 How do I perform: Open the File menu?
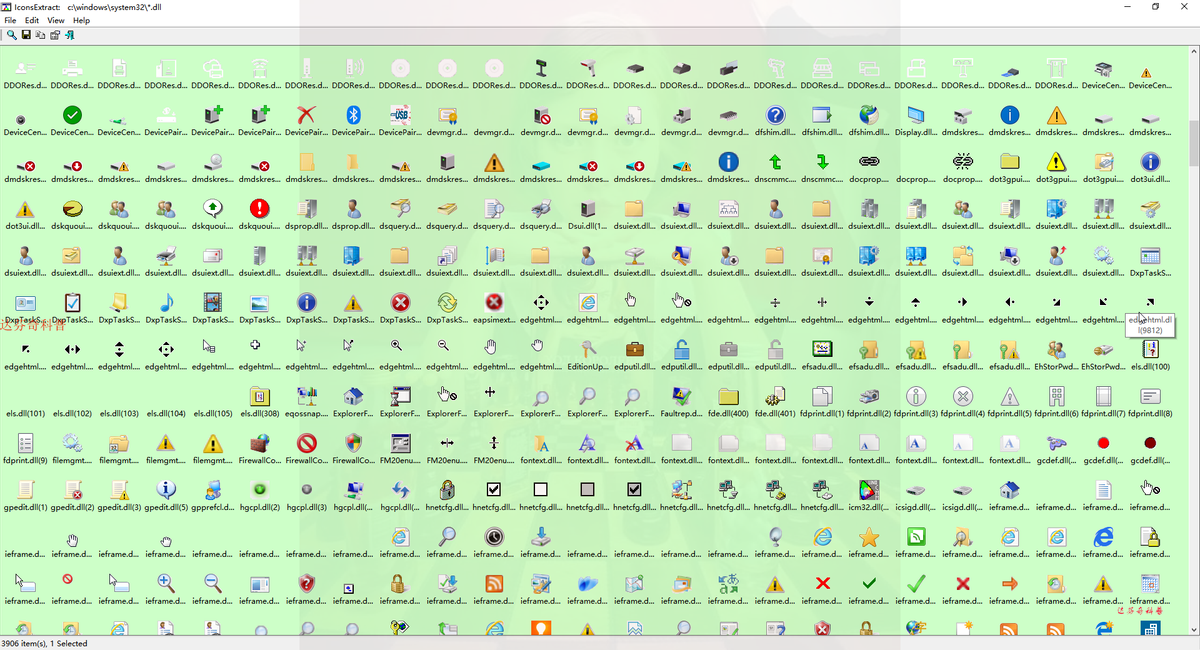click(10, 20)
